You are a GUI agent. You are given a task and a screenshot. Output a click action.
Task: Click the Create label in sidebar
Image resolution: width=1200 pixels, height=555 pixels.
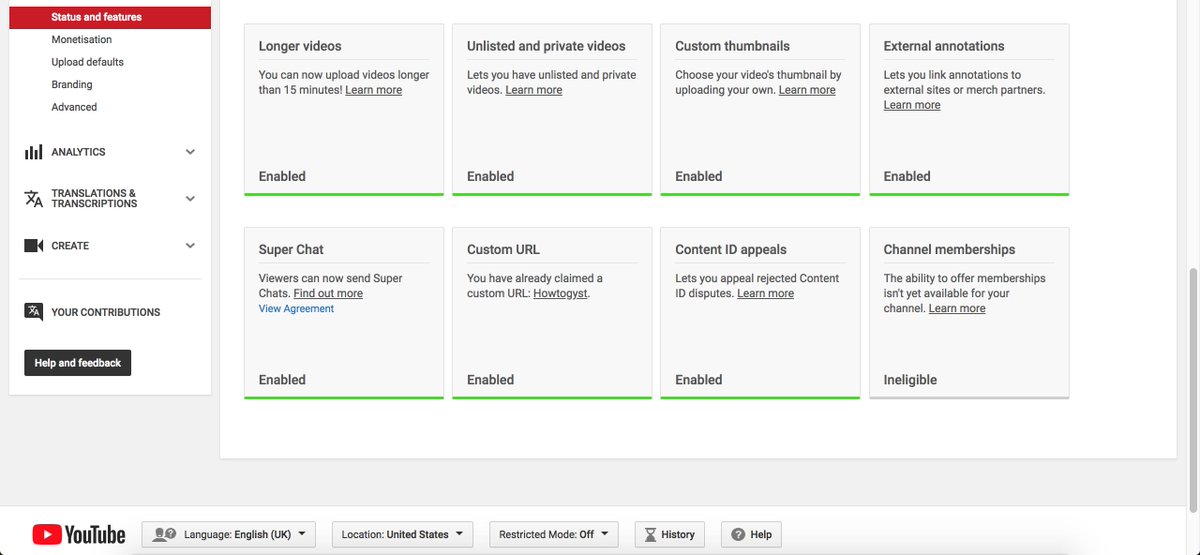click(x=70, y=245)
